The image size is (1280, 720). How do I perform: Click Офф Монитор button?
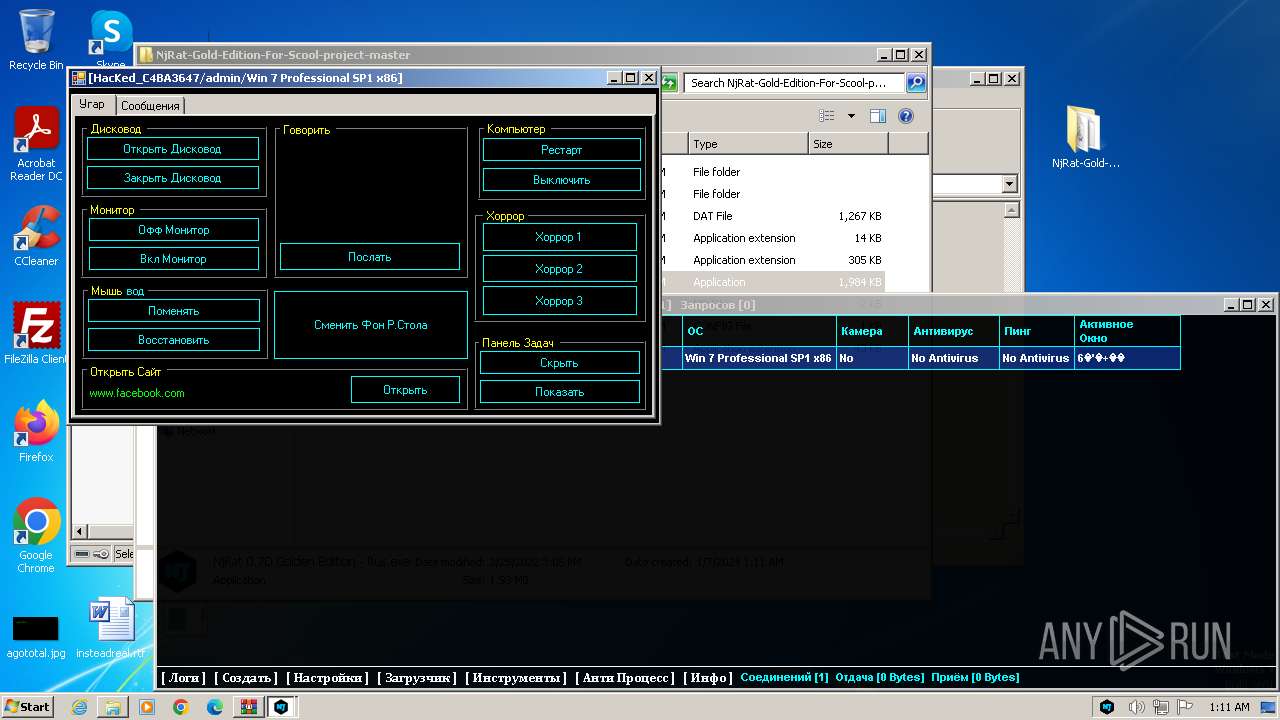(x=174, y=230)
